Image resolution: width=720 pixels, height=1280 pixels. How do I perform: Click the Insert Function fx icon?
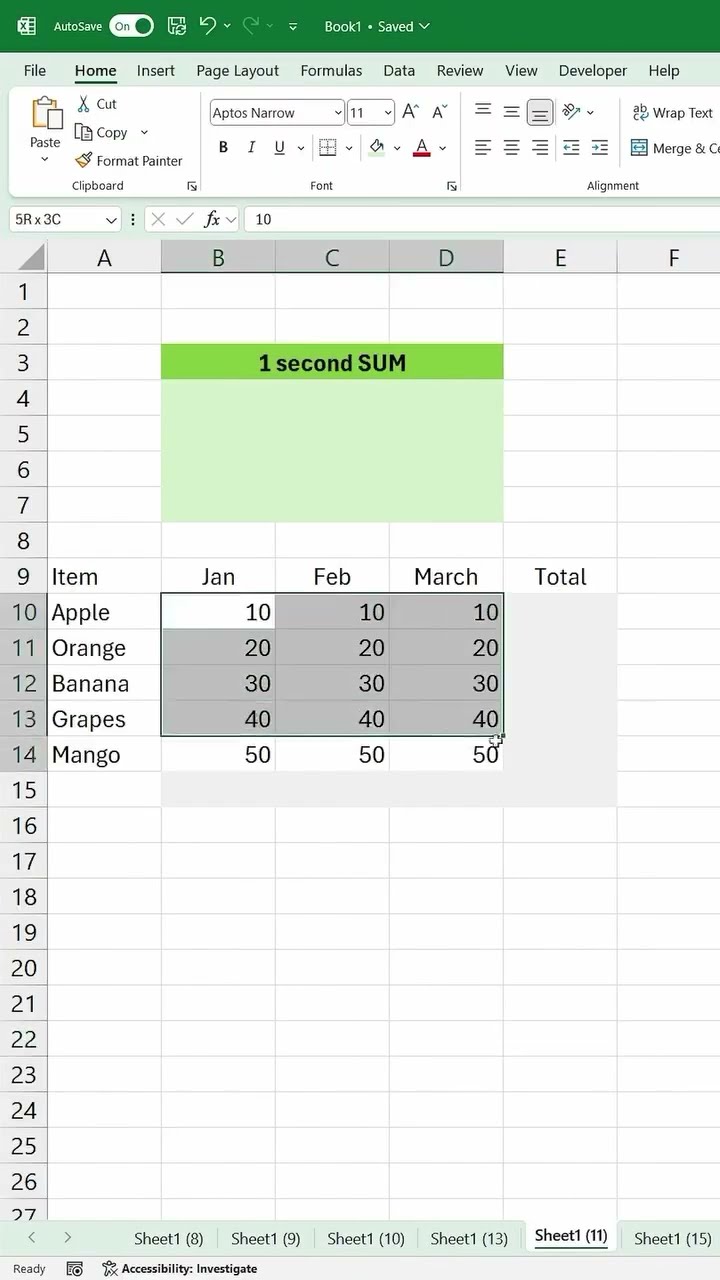tap(212, 219)
